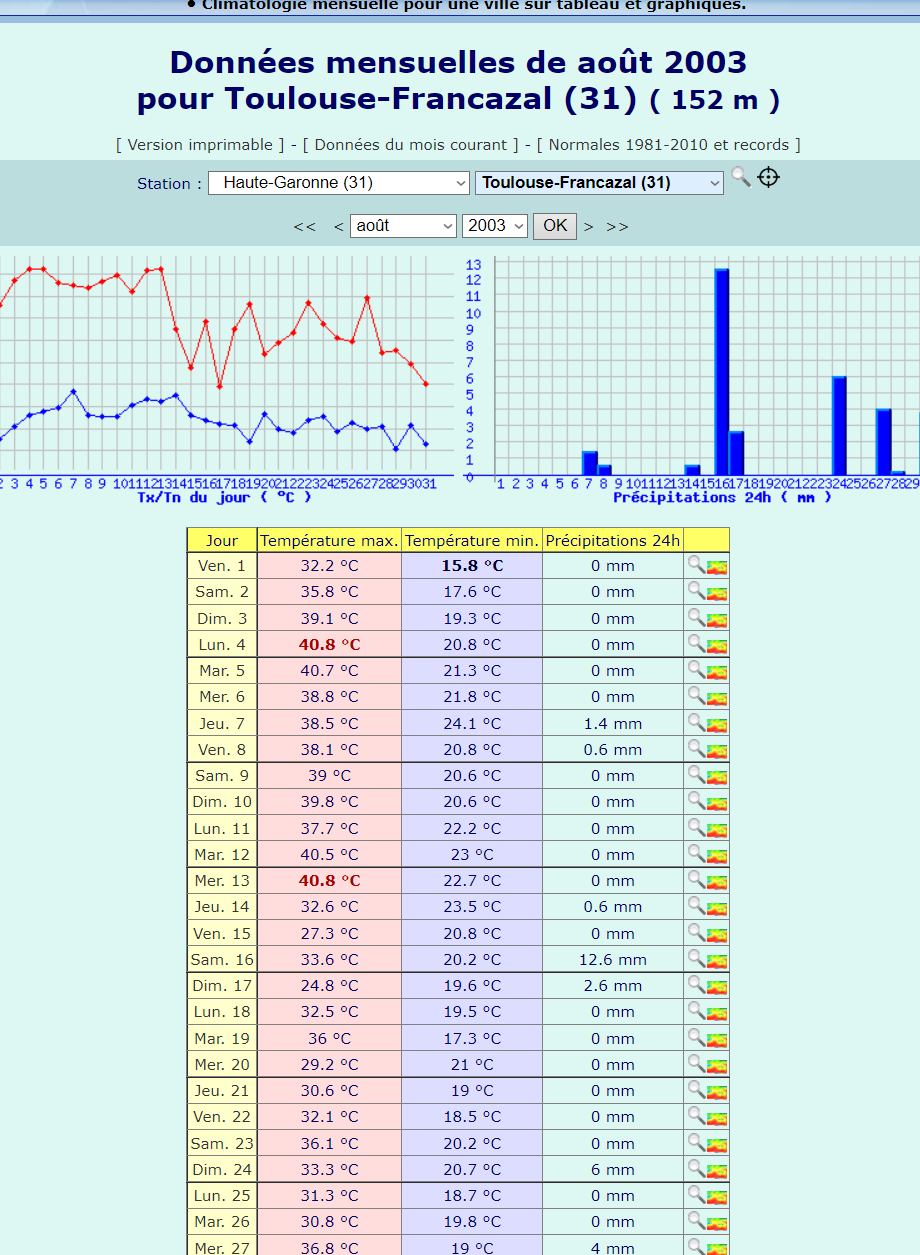Viewport: 920px width, 1255px height.
Task: Open the Toulouse-Francazal (31) station dropdown
Action: (599, 183)
